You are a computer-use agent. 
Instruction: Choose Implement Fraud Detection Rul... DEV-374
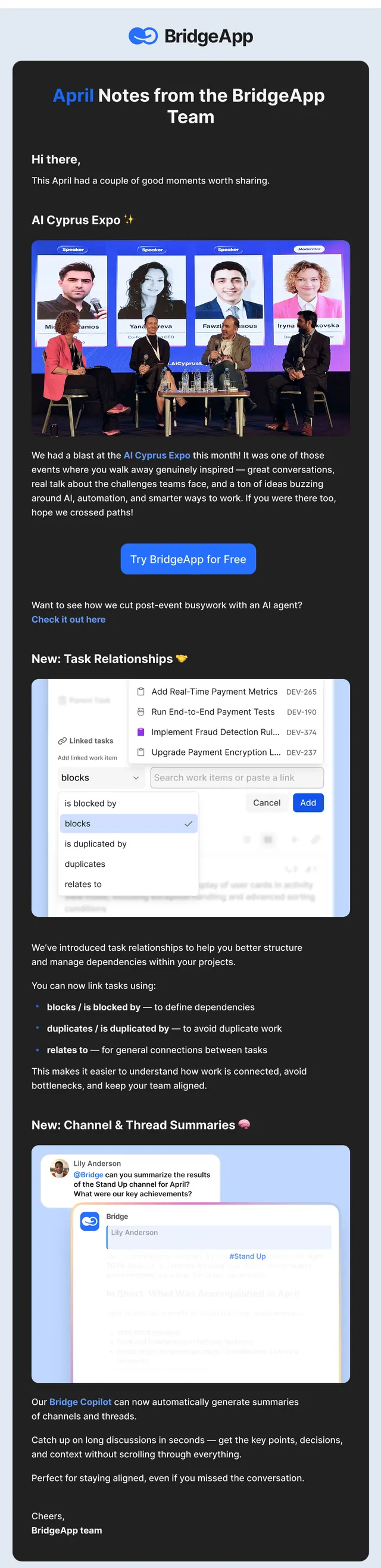(x=226, y=732)
